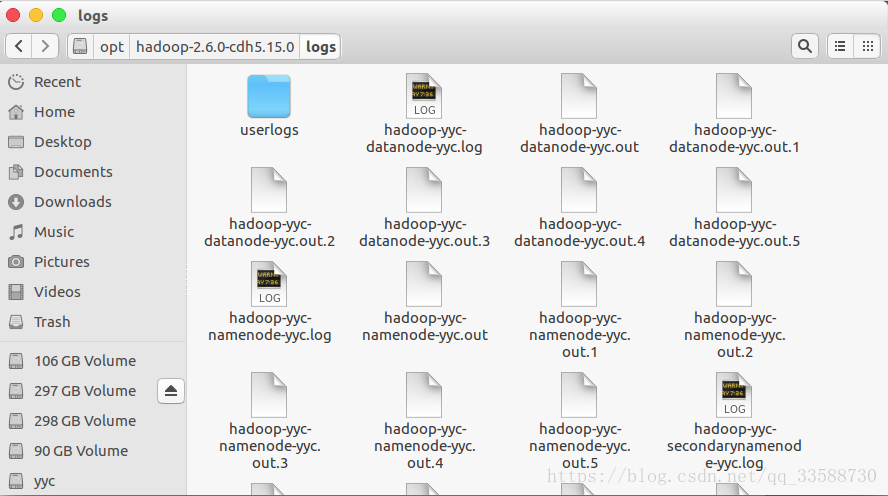888x496 pixels.
Task: Switch to list view
Action: [x=840, y=46]
